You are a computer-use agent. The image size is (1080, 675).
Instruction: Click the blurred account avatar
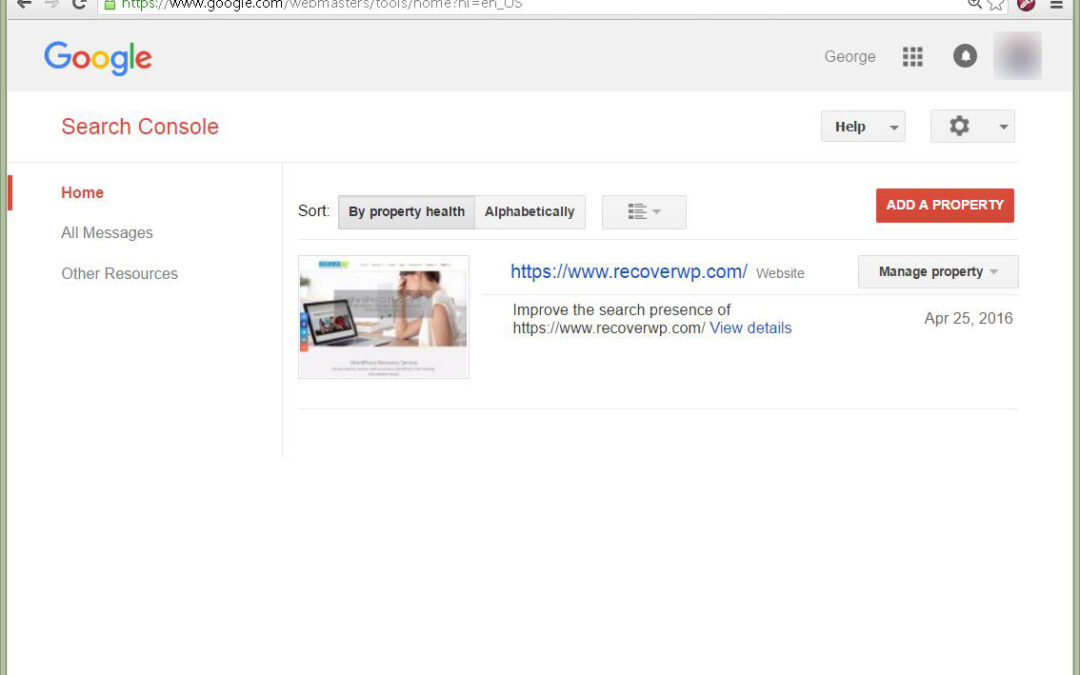point(1017,56)
